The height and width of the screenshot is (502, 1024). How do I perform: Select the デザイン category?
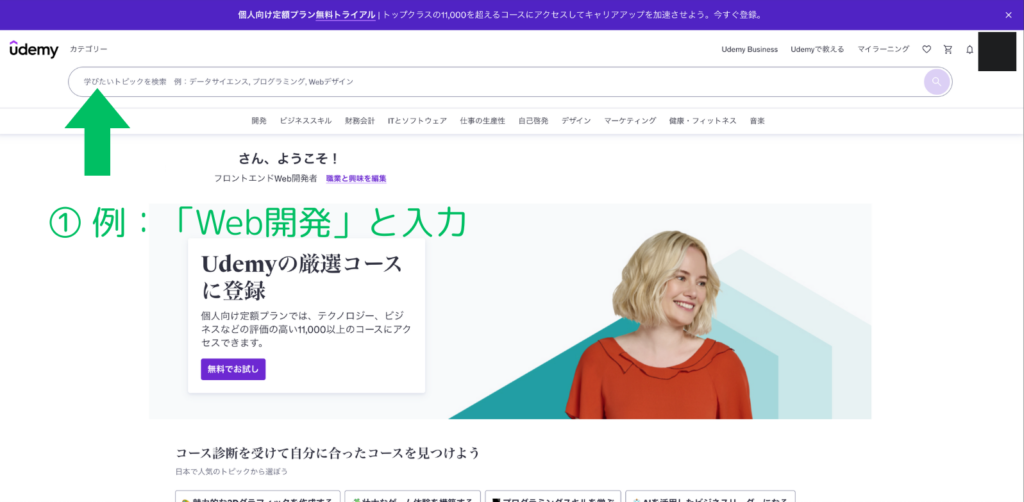[x=577, y=121]
